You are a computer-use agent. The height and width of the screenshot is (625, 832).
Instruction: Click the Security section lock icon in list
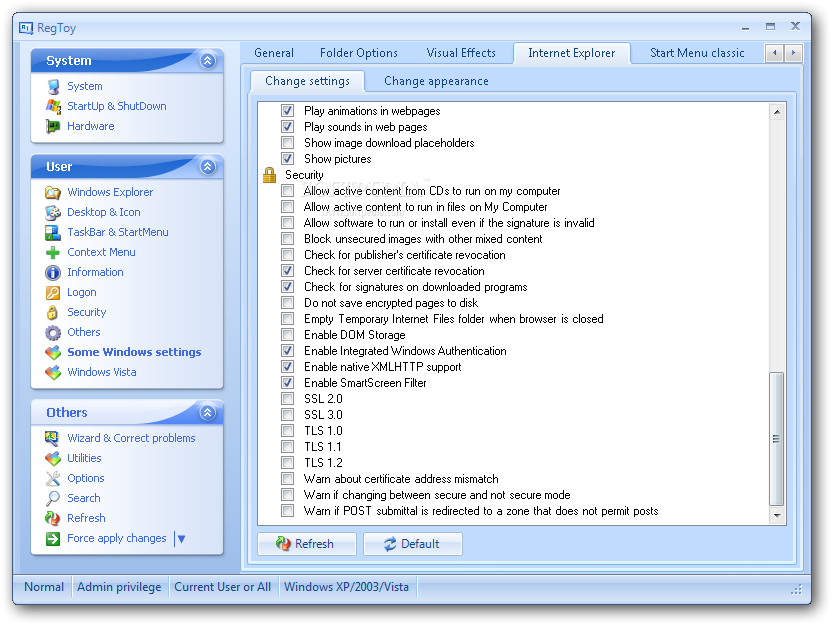pyautogui.click(x=270, y=175)
